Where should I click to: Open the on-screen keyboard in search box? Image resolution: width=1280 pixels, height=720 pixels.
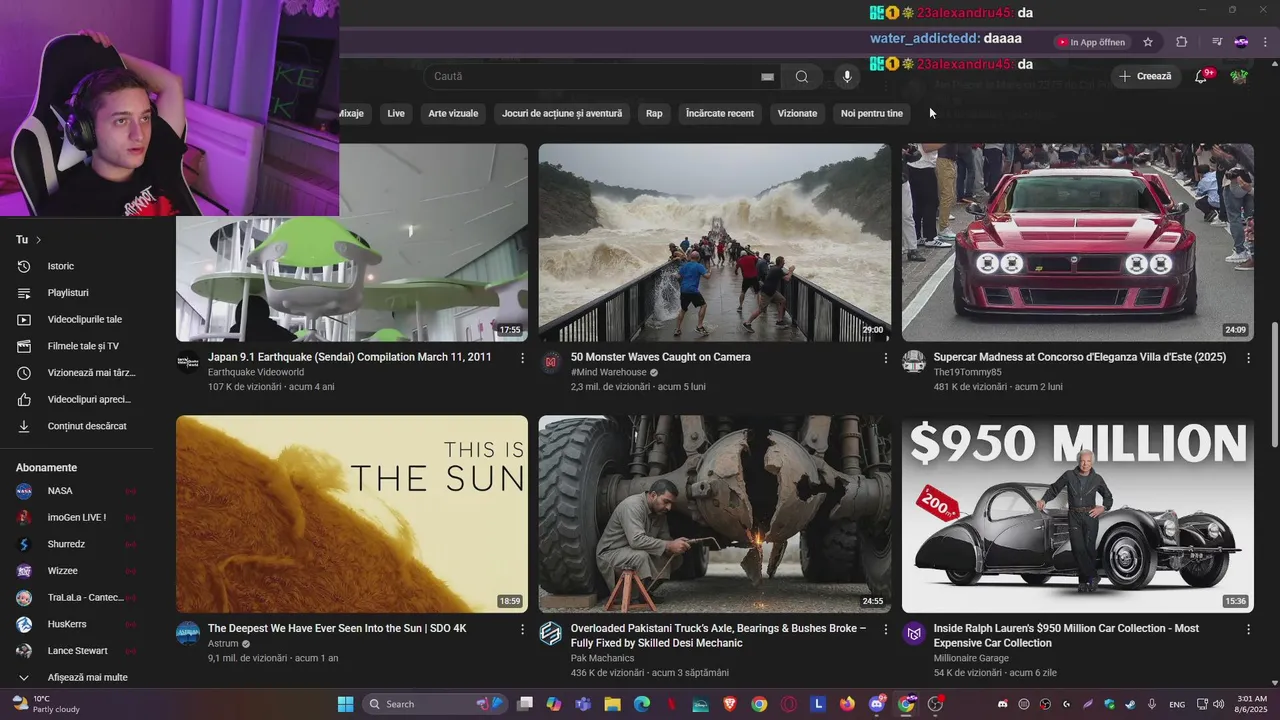[767, 76]
